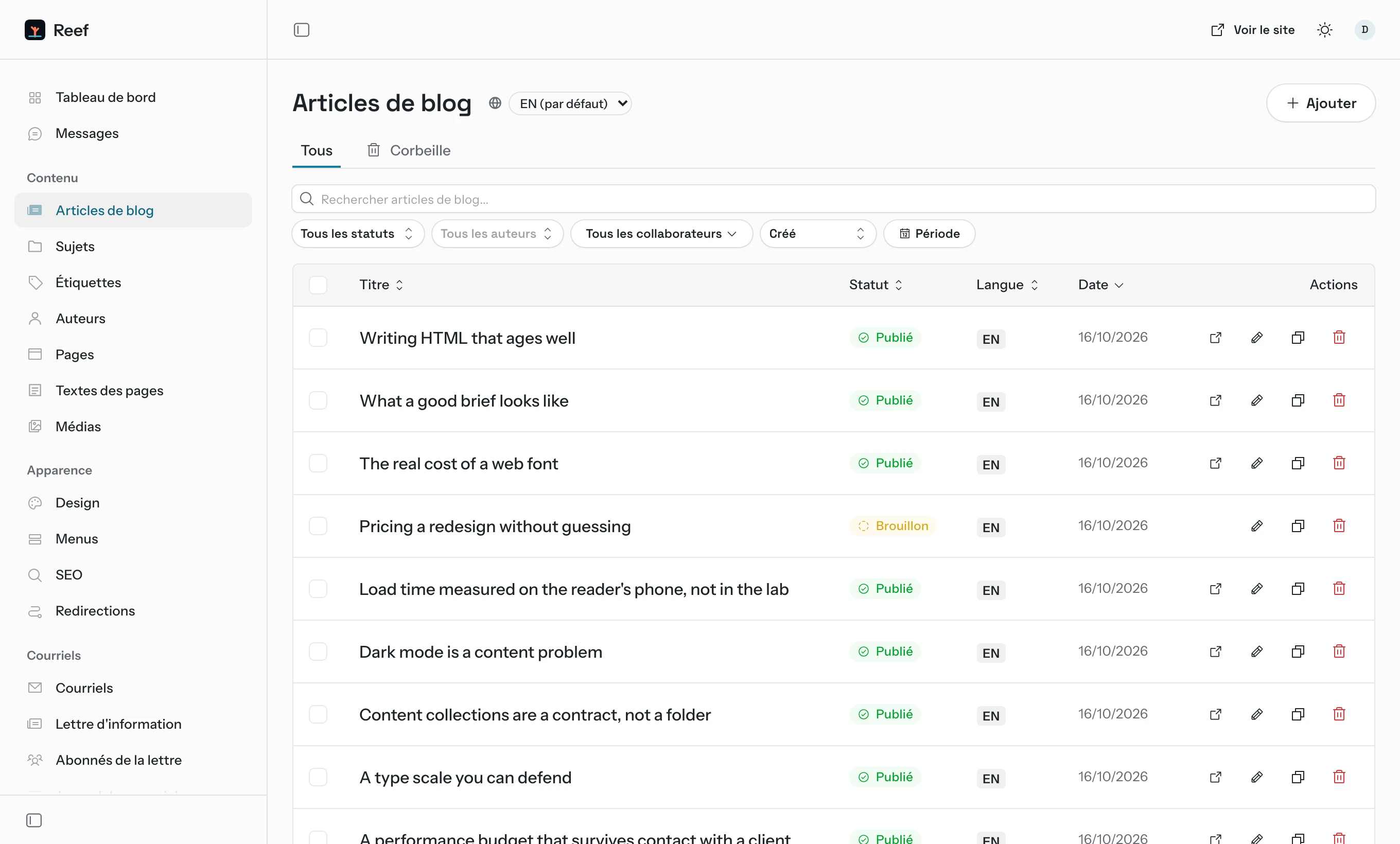Open Étiquettes in sidebar
The image size is (1400, 844).
(133, 283)
